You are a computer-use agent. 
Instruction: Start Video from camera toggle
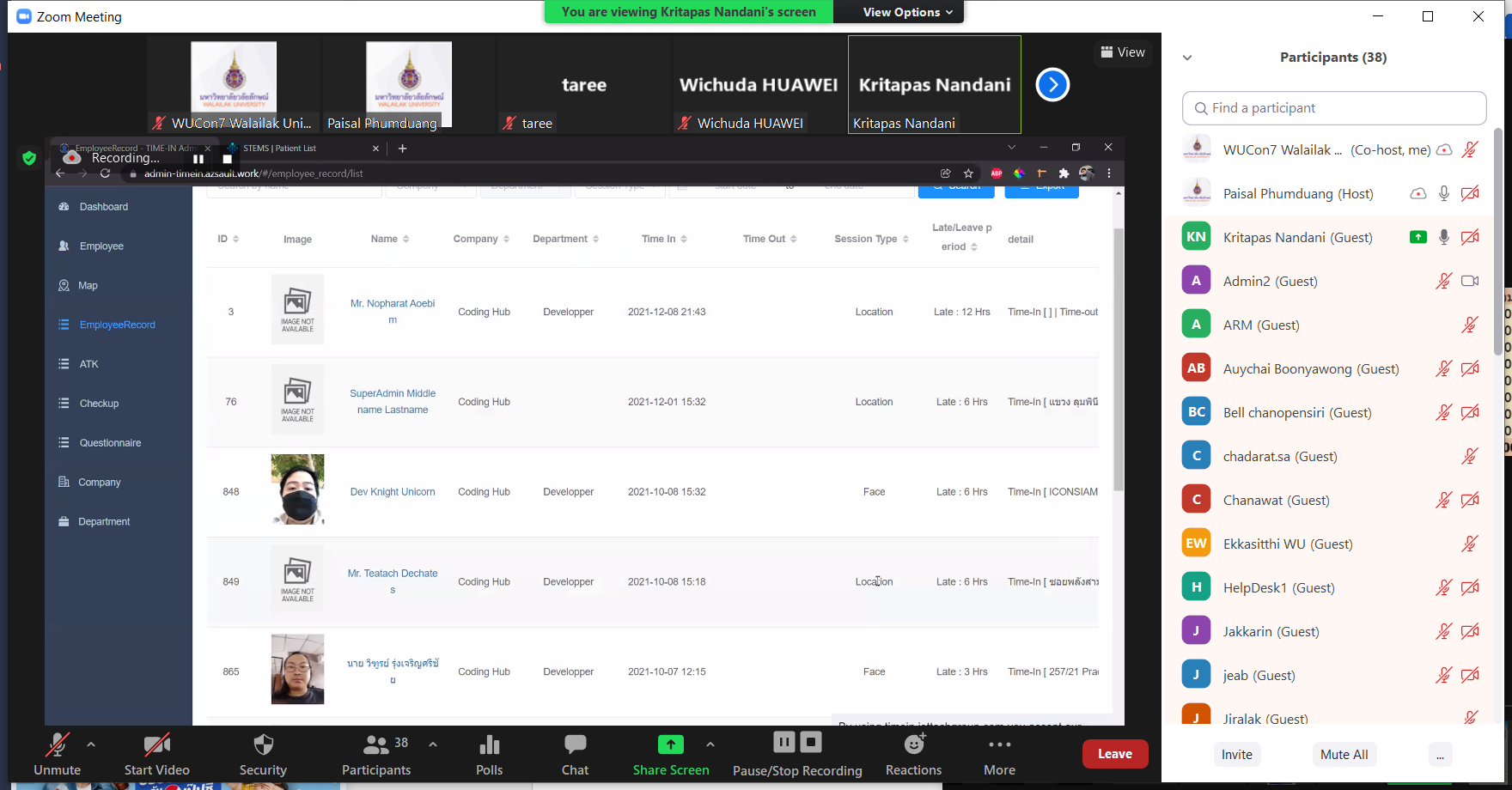click(156, 744)
